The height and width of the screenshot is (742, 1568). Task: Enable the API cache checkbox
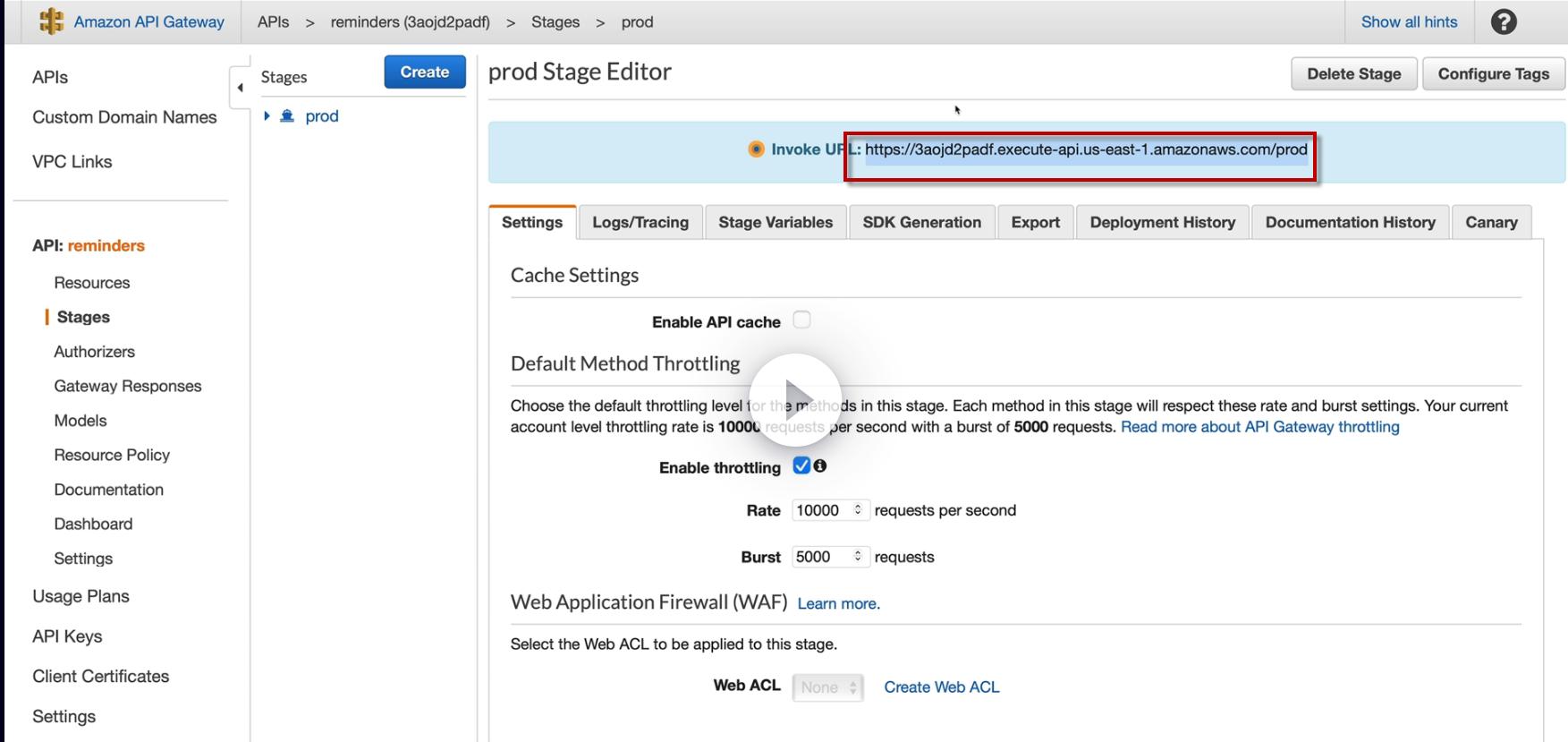[802, 320]
